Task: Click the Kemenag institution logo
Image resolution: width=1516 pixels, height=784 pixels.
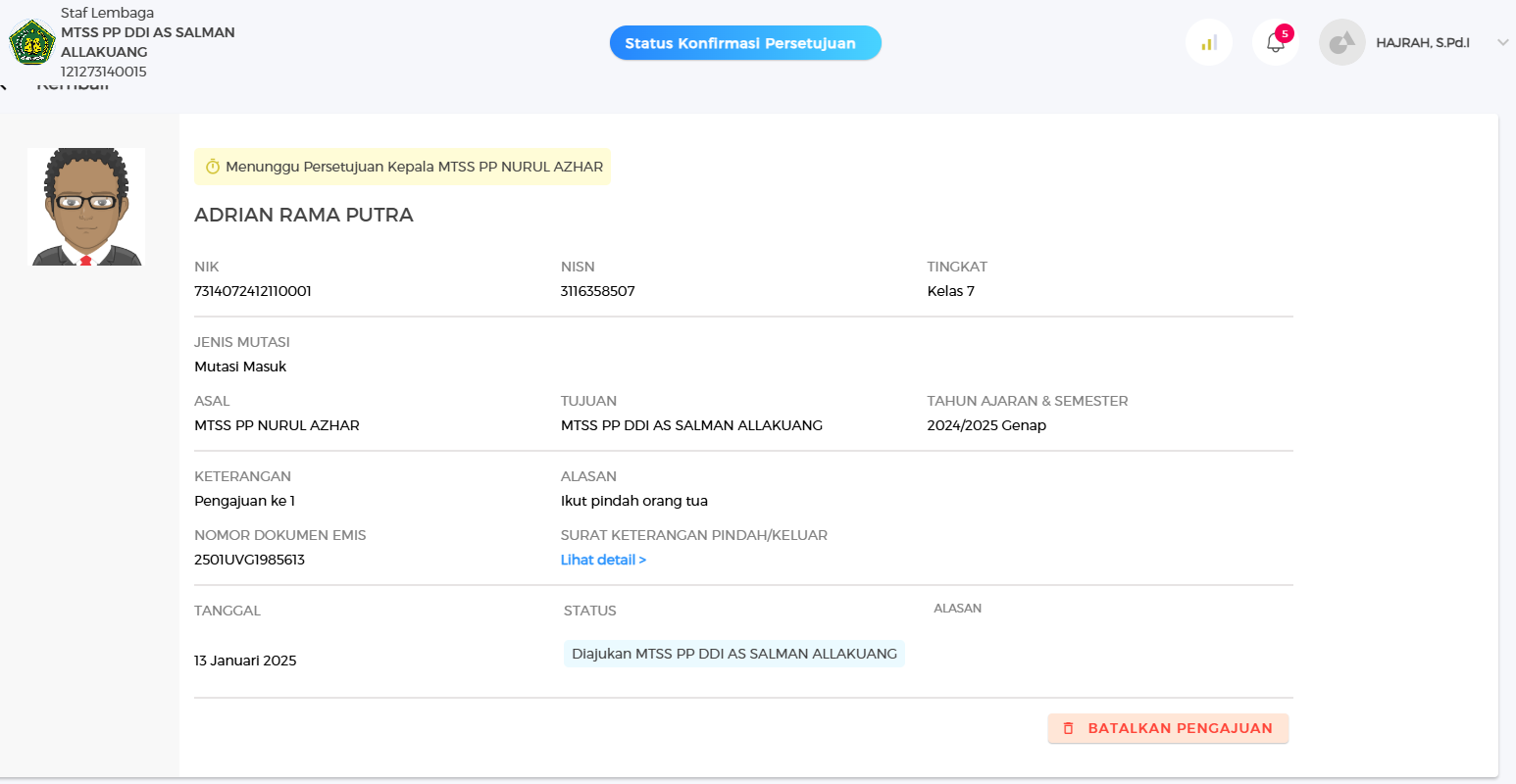Action: click(x=32, y=42)
